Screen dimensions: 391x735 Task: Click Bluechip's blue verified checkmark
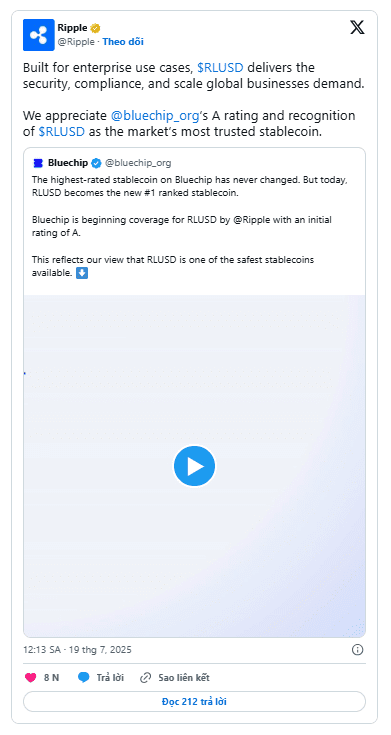click(x=96, y=163)
